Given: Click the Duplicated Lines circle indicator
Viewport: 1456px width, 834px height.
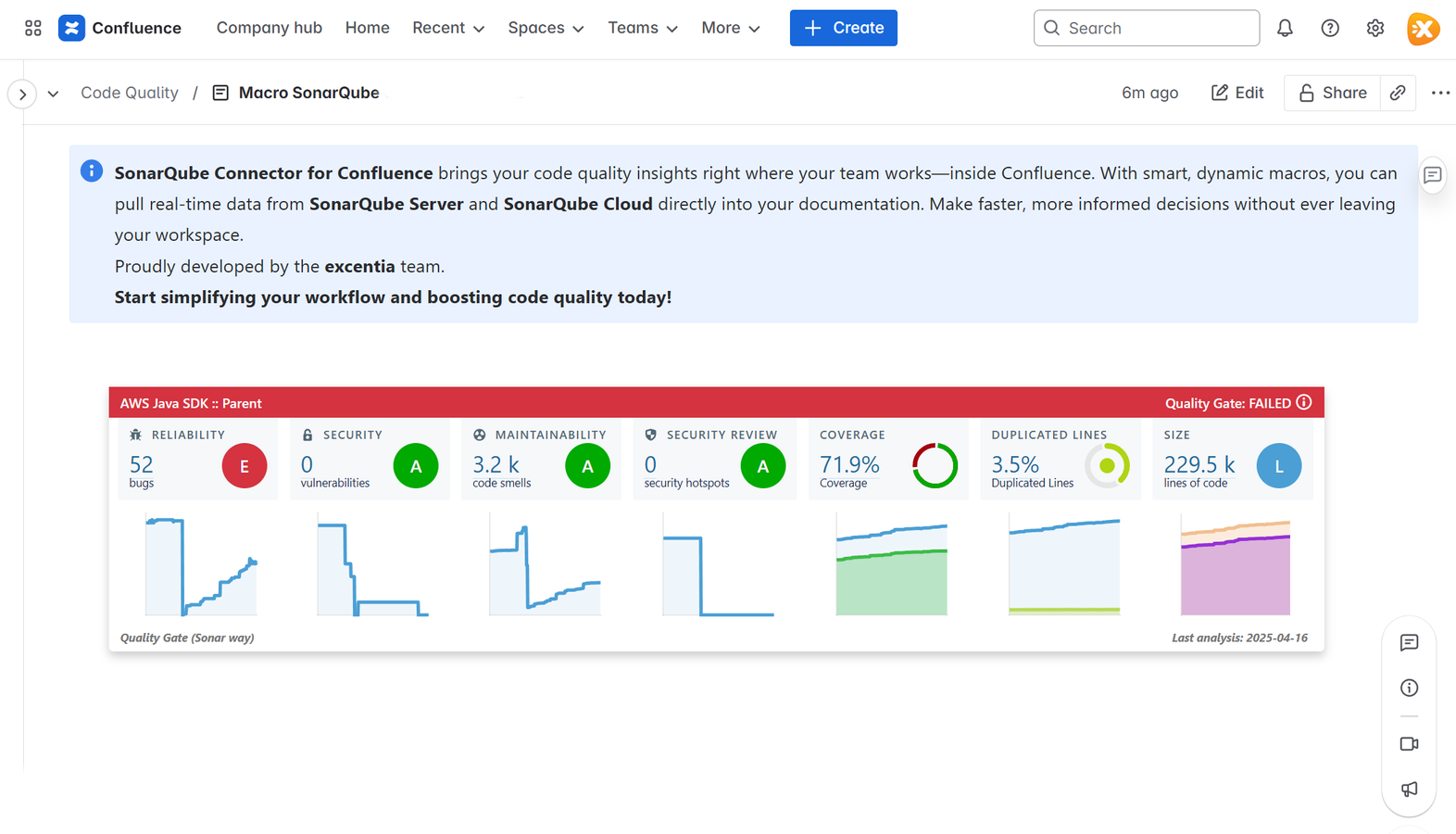Looking at the screenshot, I should tap(1107, 466).
